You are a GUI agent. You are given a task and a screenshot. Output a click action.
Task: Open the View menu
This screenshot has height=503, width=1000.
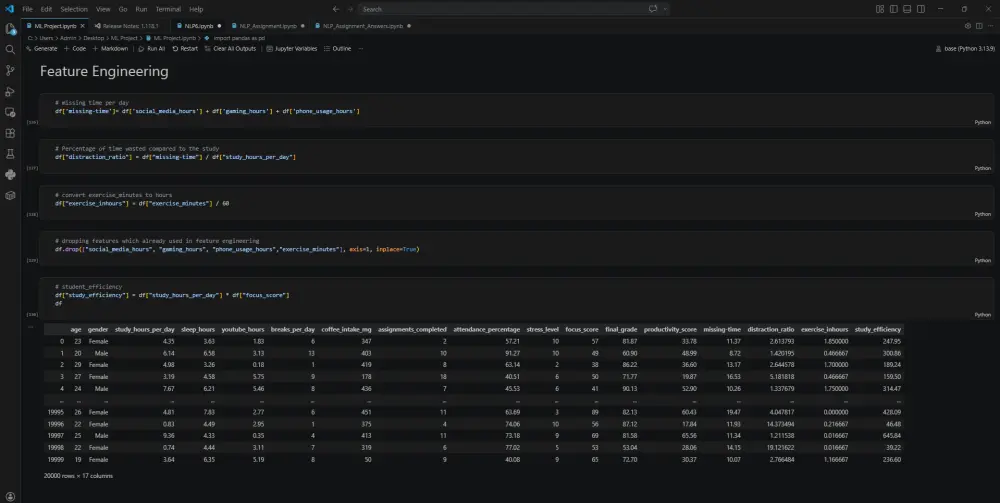tap(103, 9)
